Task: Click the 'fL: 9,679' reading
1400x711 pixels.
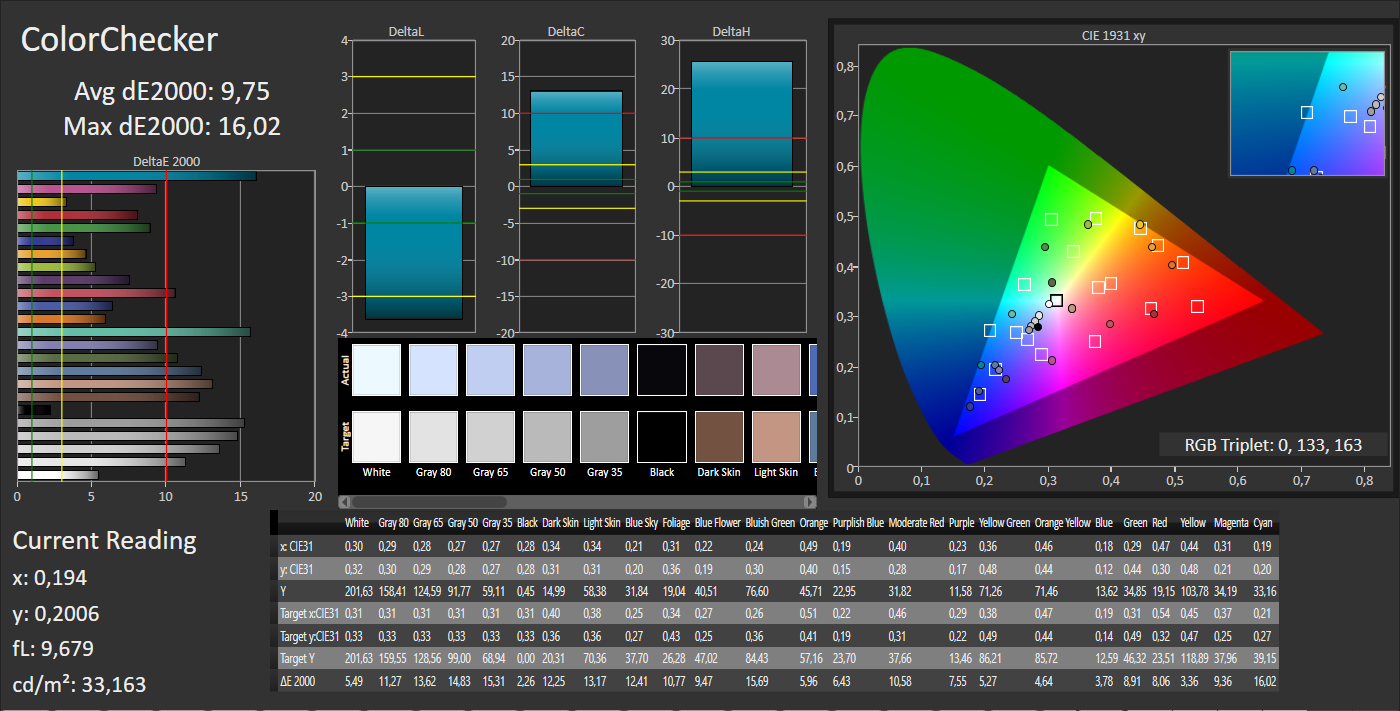Action: [x=53, y=649]
